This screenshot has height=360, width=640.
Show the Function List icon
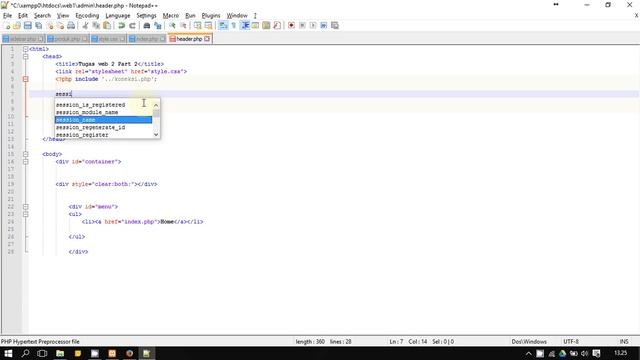coord(277,26)
